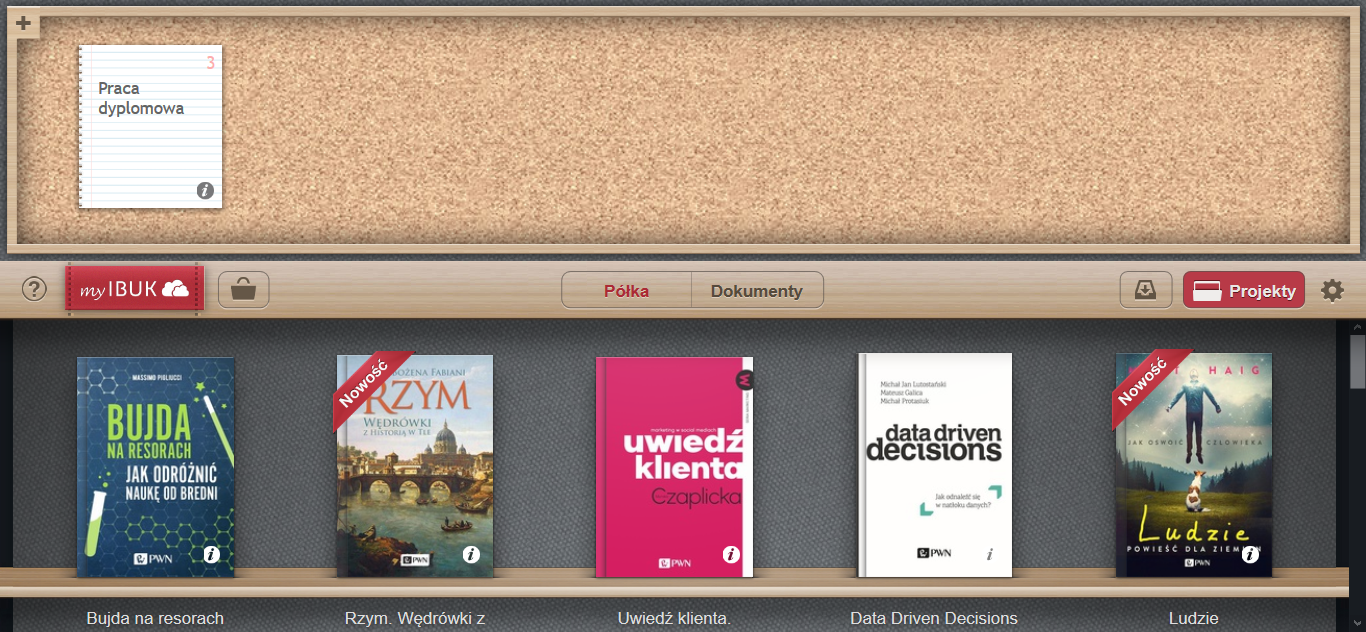Image resolution: width=1366 pixels, height=632 pixels.
Task: Switch to the Półka tab
Action: click(627, 291)
